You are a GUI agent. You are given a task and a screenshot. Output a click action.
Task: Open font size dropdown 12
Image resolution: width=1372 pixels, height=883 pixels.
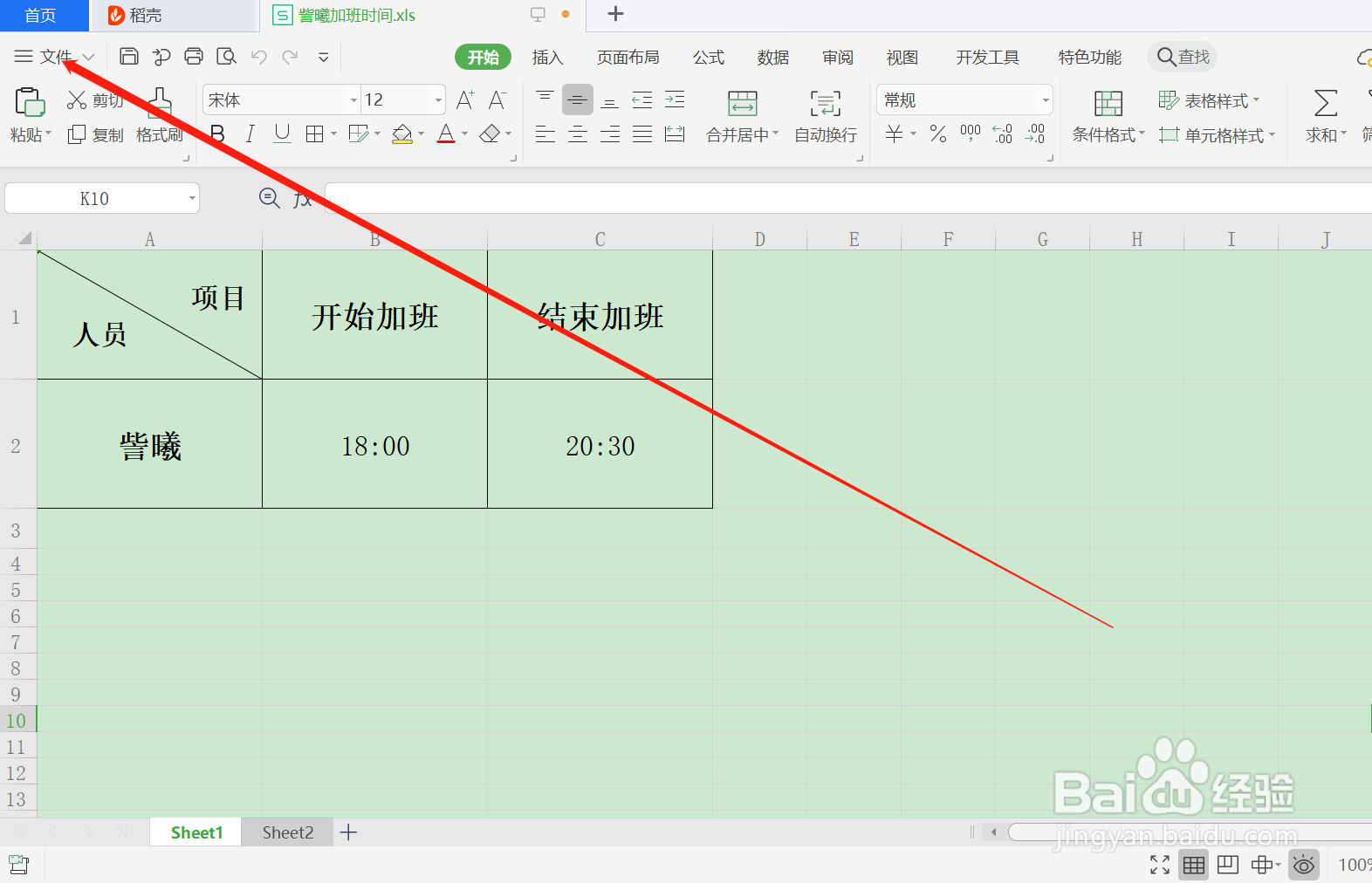(438, 99)
